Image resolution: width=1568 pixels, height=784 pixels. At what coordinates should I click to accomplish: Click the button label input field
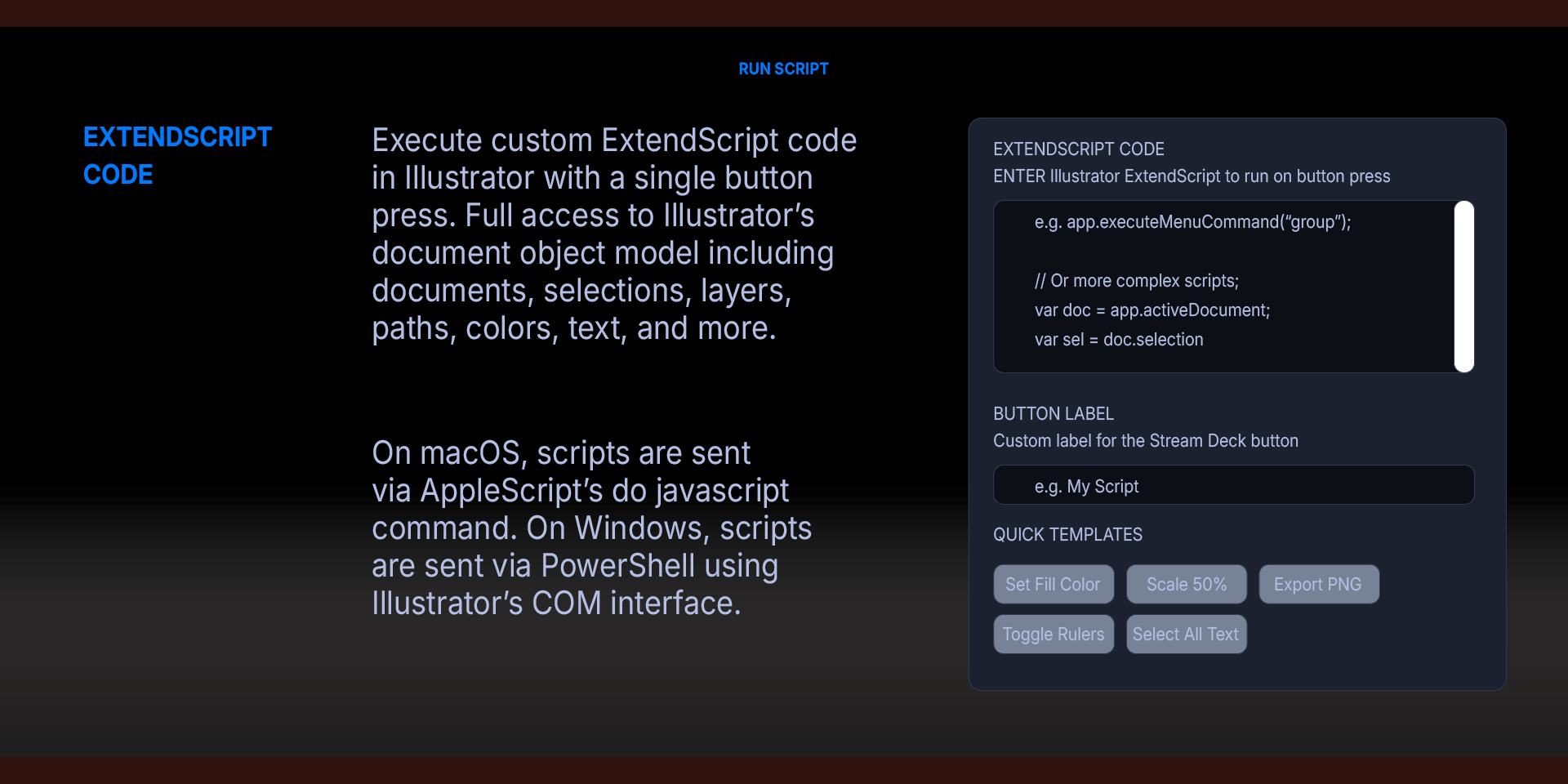[1233, 485]
